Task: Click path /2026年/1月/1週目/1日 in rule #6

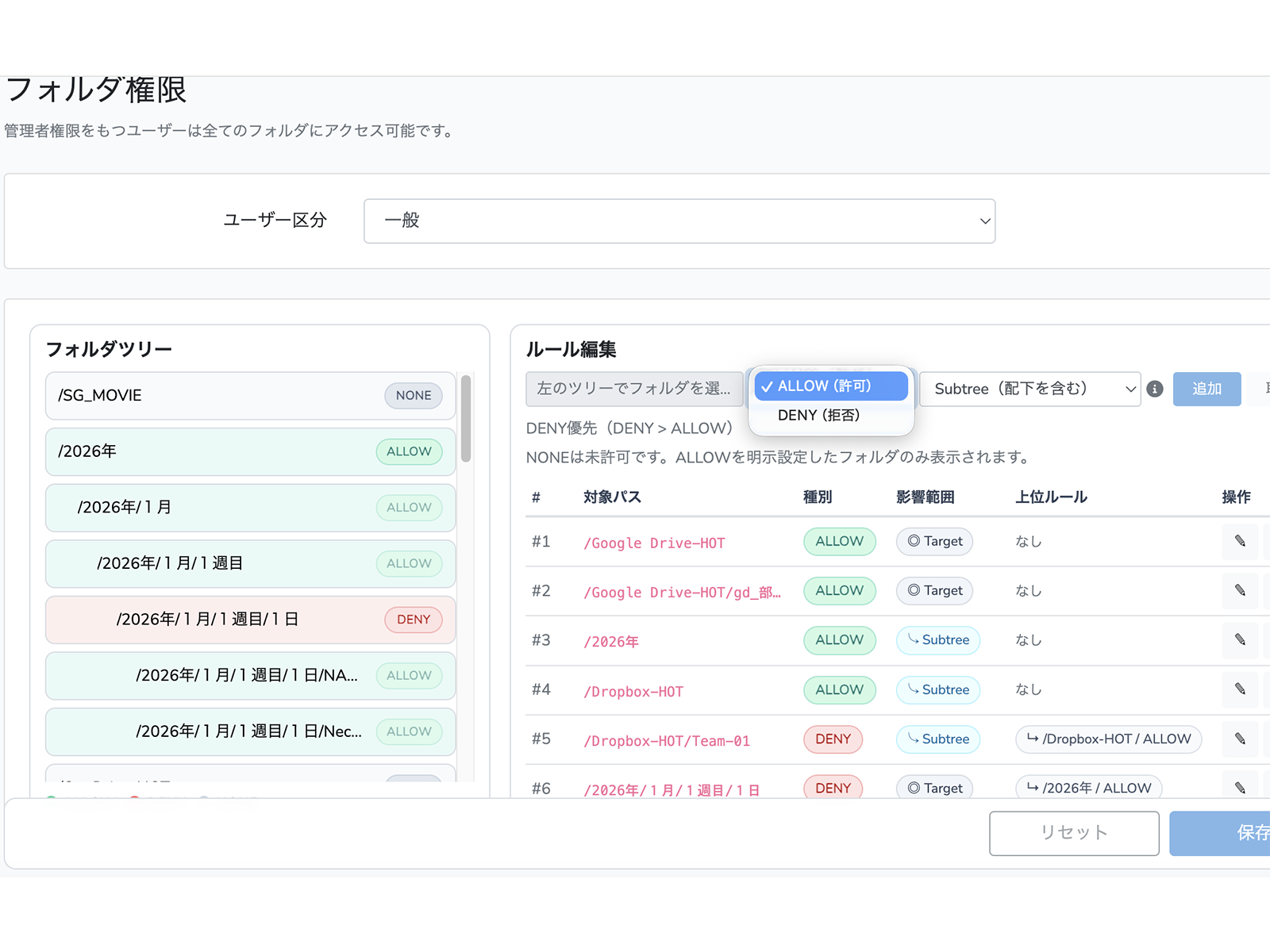Action: pos(672,789)
